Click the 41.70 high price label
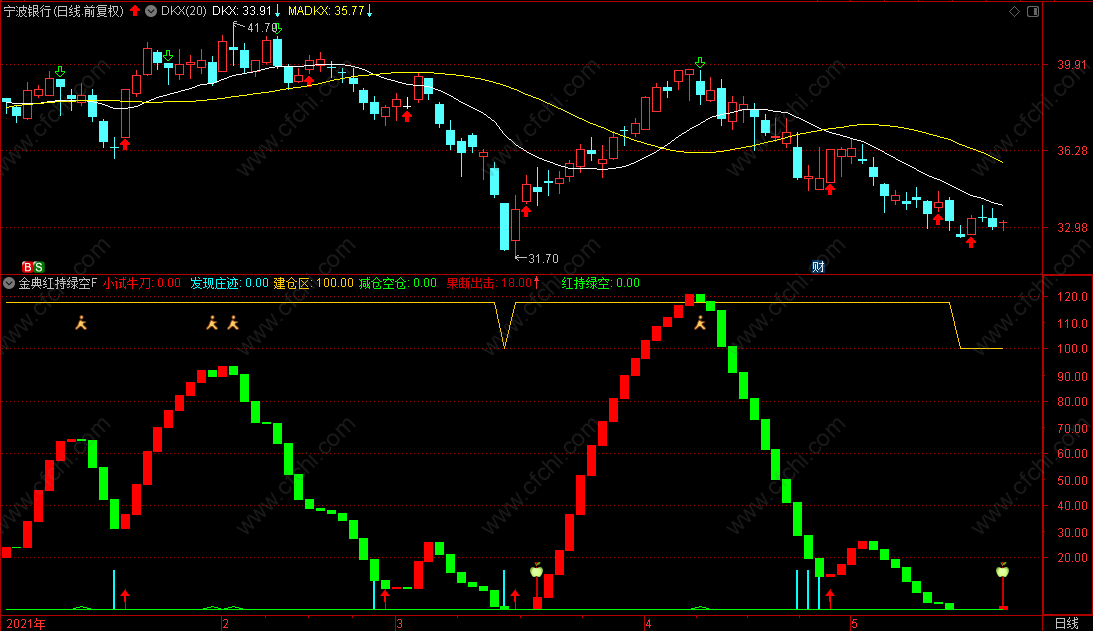Viewport: 1093px width, 631px height. tap(262, 28)
